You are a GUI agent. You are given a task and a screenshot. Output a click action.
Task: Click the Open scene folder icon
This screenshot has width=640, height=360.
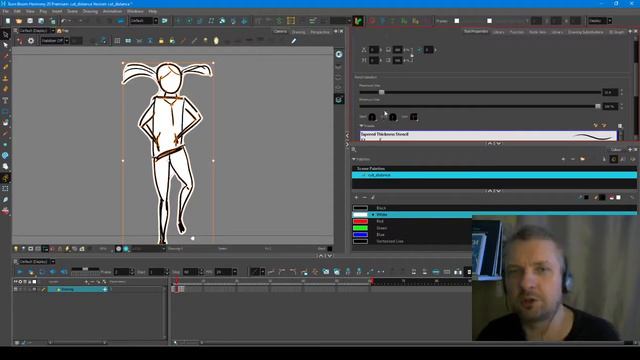tap(19, 21)
